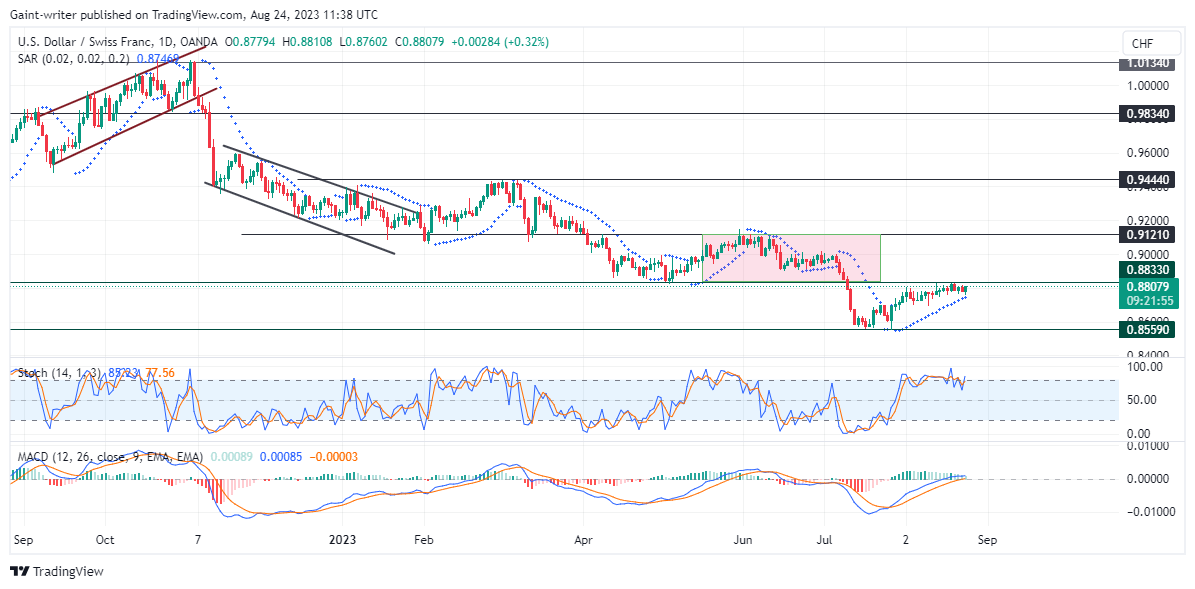
Task: Click the TradingView logo at bottom left
Action: 56,571
